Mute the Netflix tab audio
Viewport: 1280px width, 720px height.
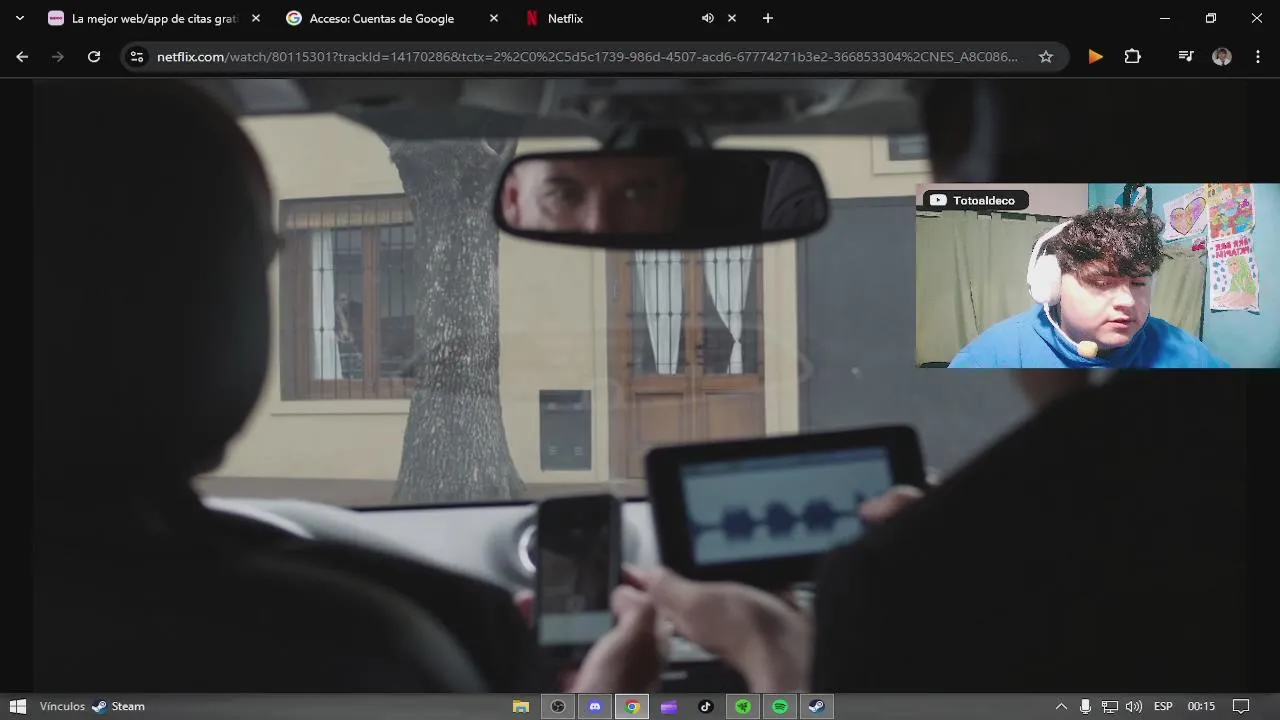point(708,18)
